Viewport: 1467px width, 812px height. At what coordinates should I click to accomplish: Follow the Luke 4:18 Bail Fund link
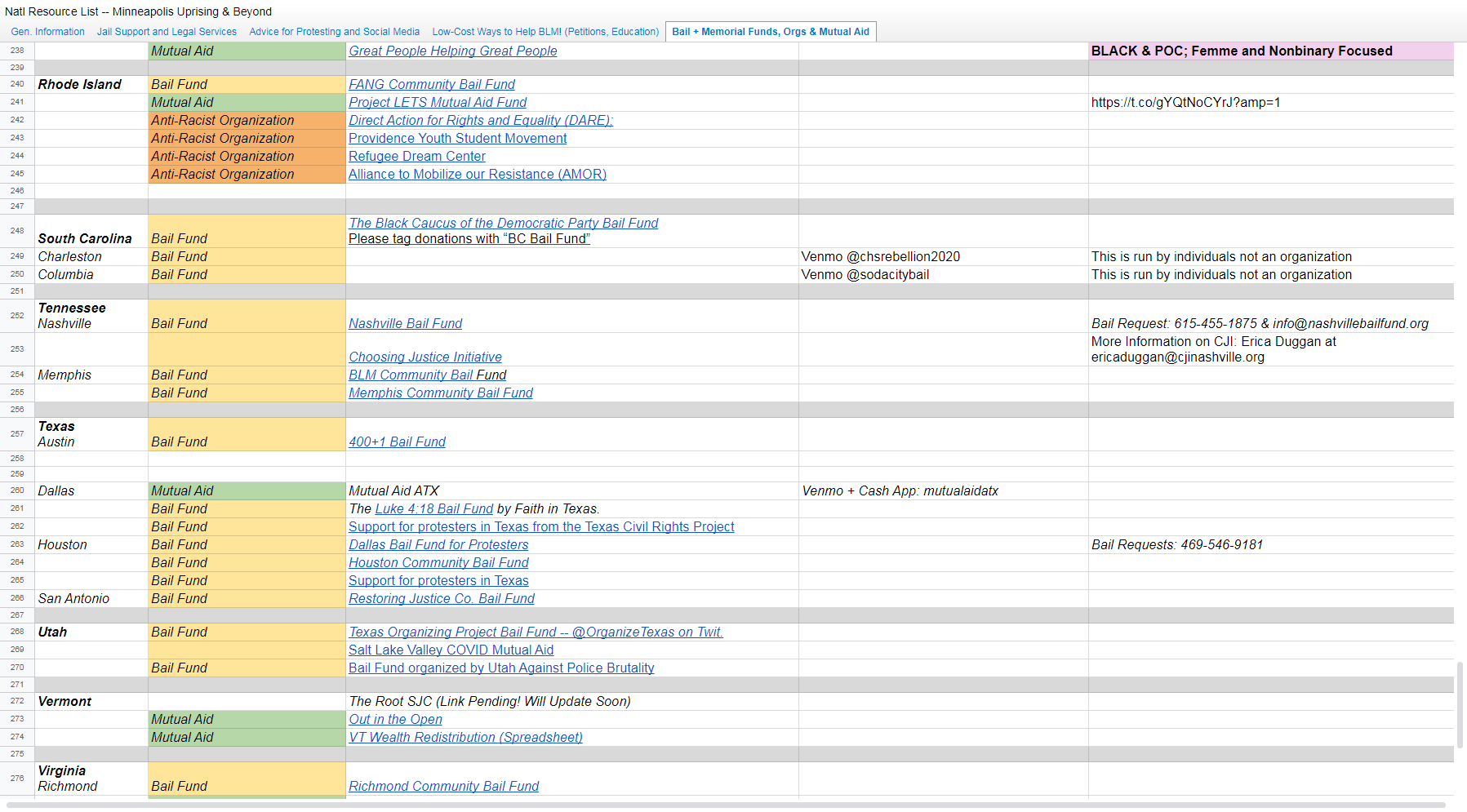434,508
